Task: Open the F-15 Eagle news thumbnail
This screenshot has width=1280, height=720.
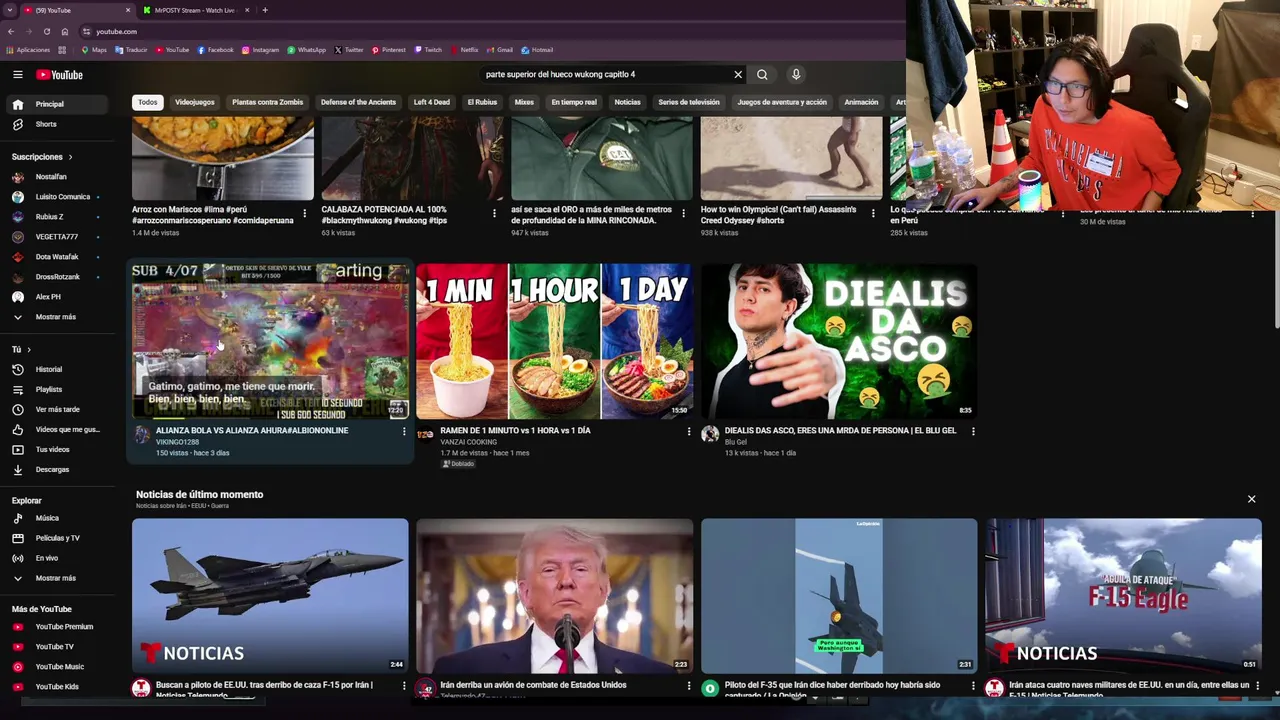Action: point(1123,596)
